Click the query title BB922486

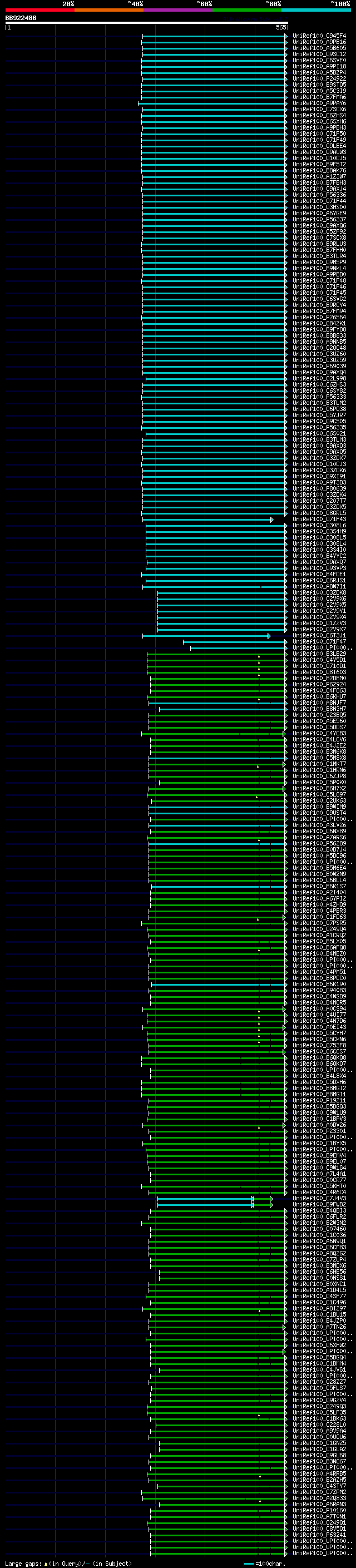21,18
